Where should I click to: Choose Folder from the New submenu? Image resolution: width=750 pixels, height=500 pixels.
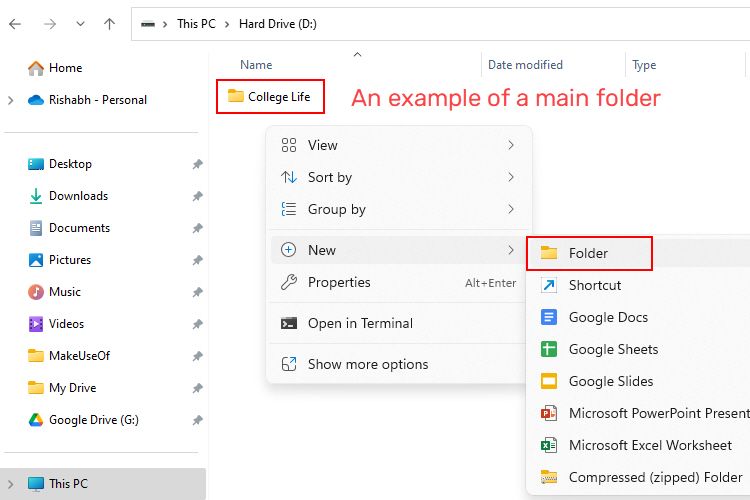[x=588, y=253]
